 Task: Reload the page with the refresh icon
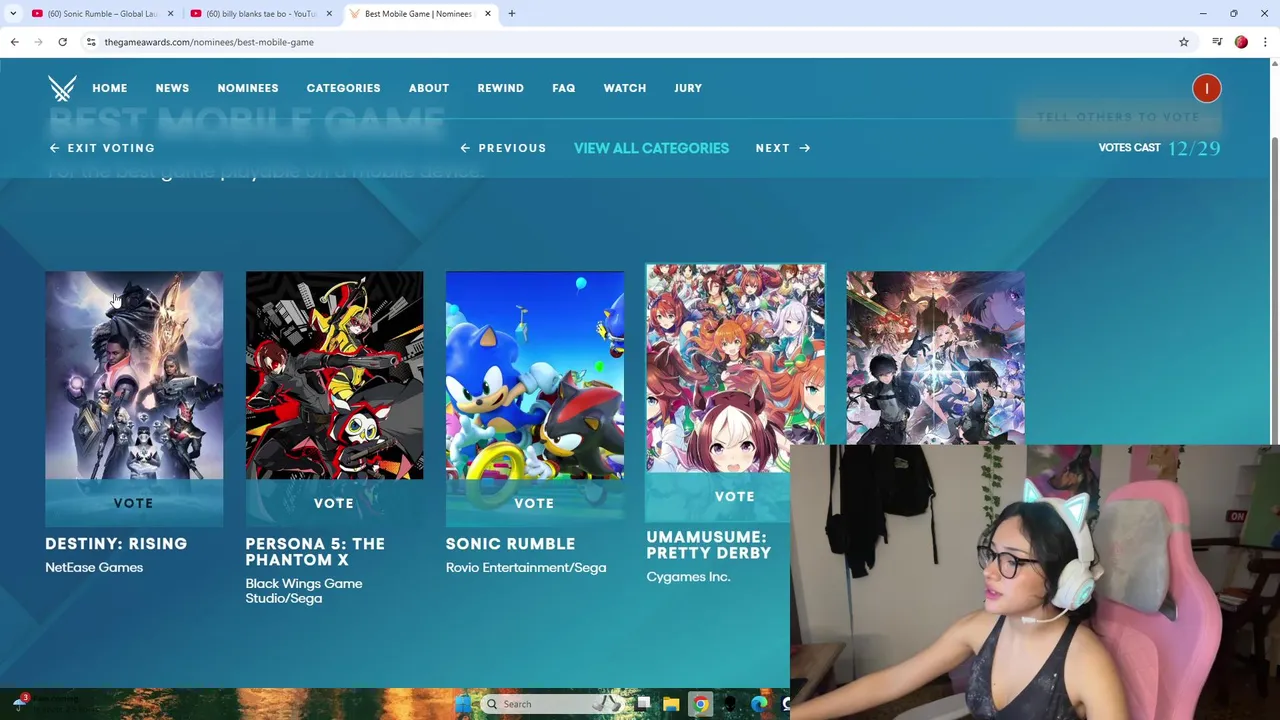tap(62, 42)
